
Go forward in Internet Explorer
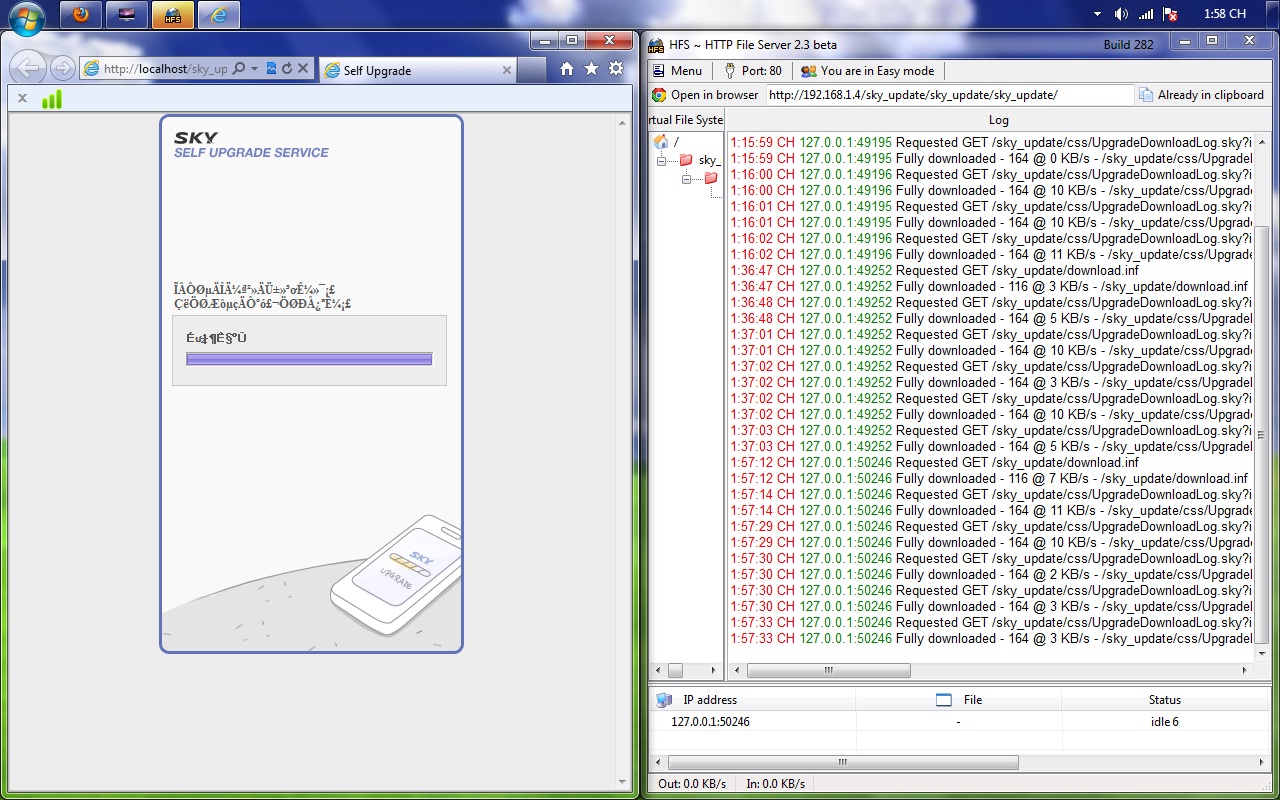(62, 68)
